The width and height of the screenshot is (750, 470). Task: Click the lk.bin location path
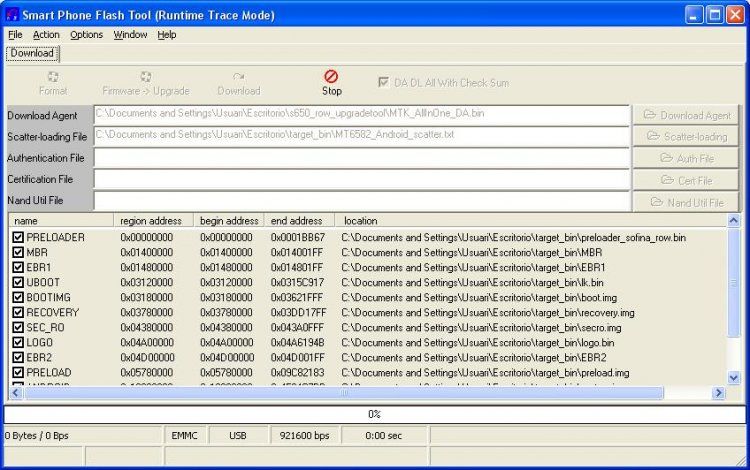click(472, 283)
